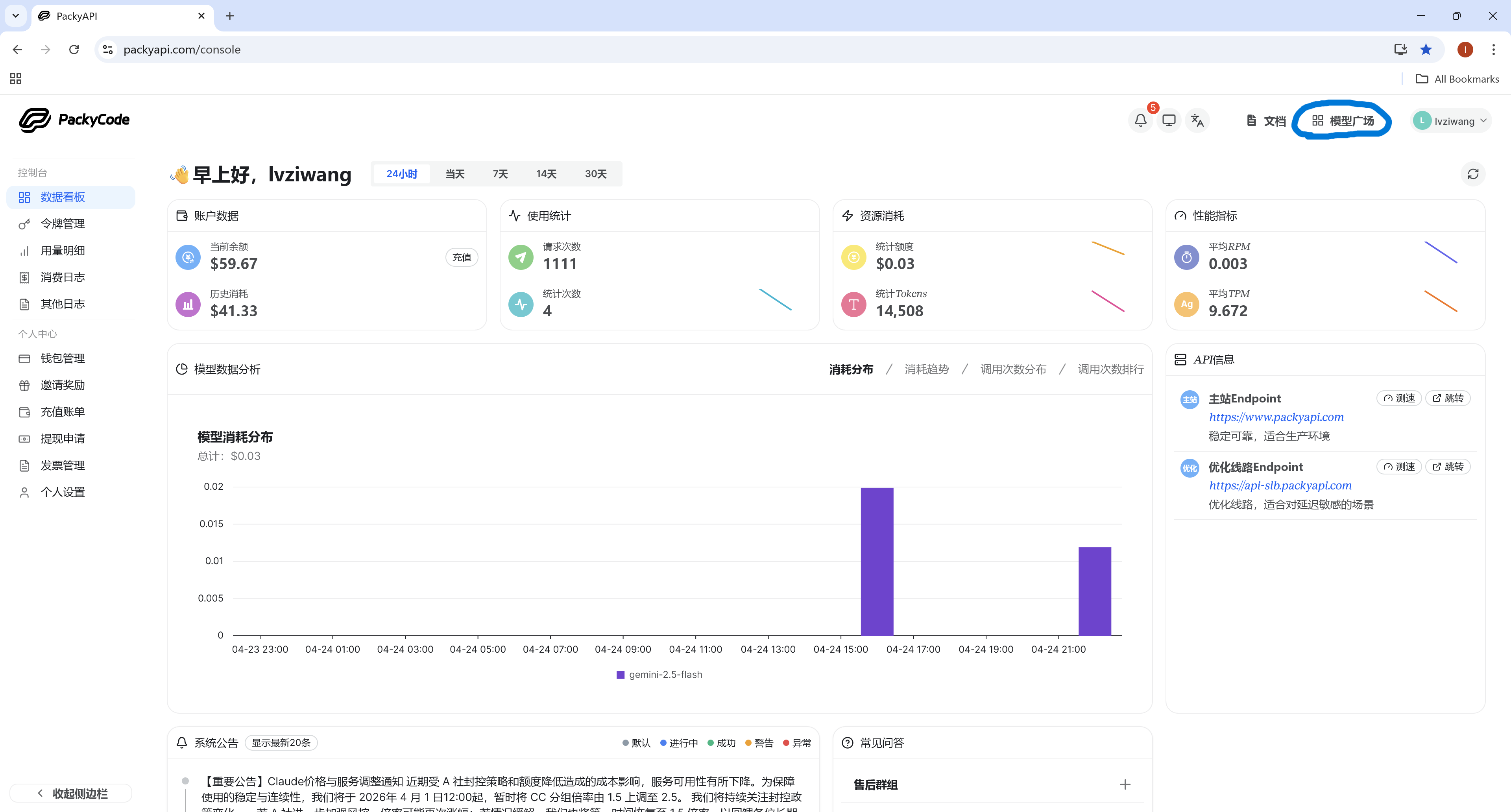
Task: Open the https://api-slb.packyapi.com link
Action: click(1280, 485)
